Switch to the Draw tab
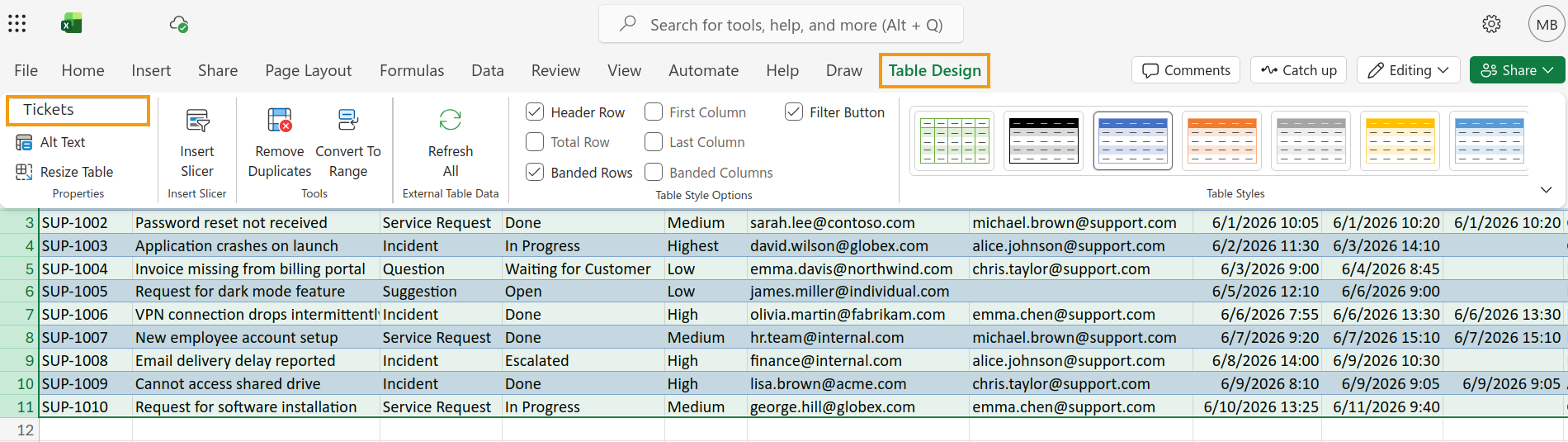Screen dimensions: 1568x442 point(844,70)
